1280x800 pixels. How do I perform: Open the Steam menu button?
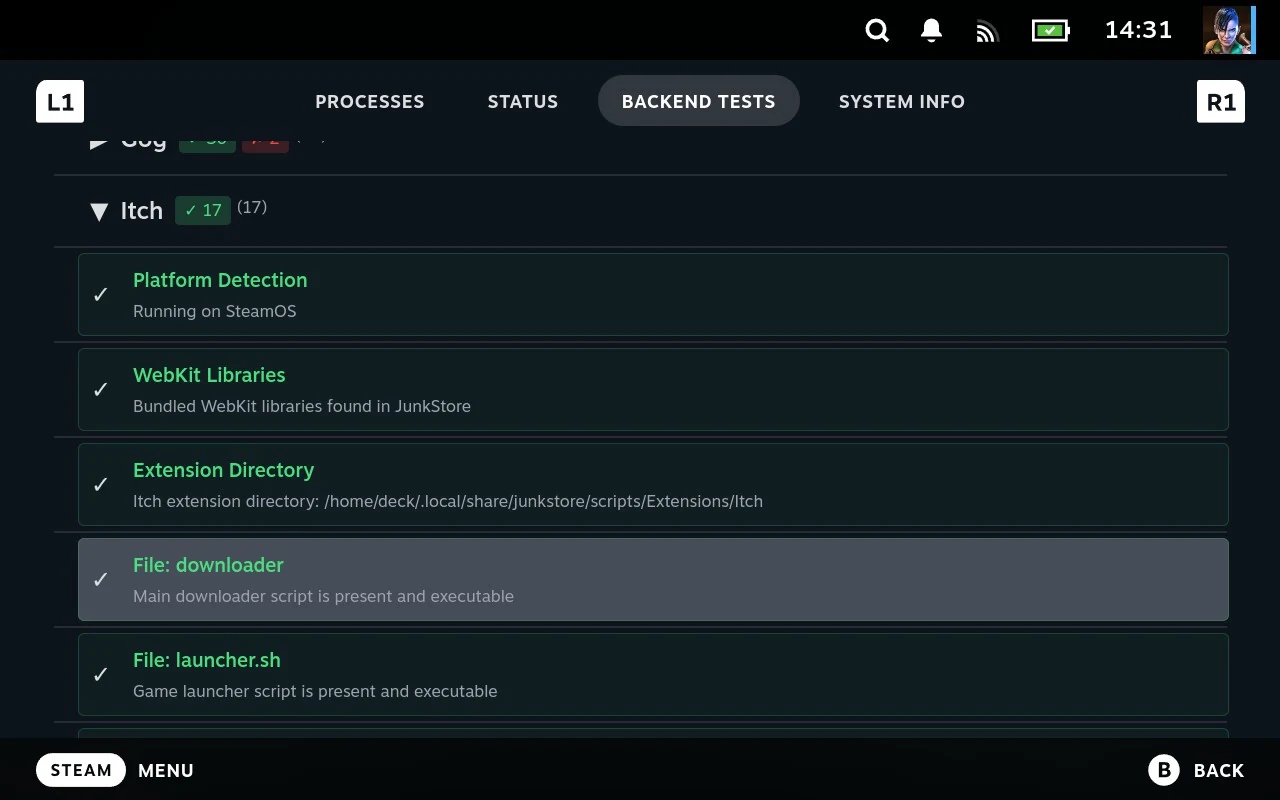(x=81, y=770)
